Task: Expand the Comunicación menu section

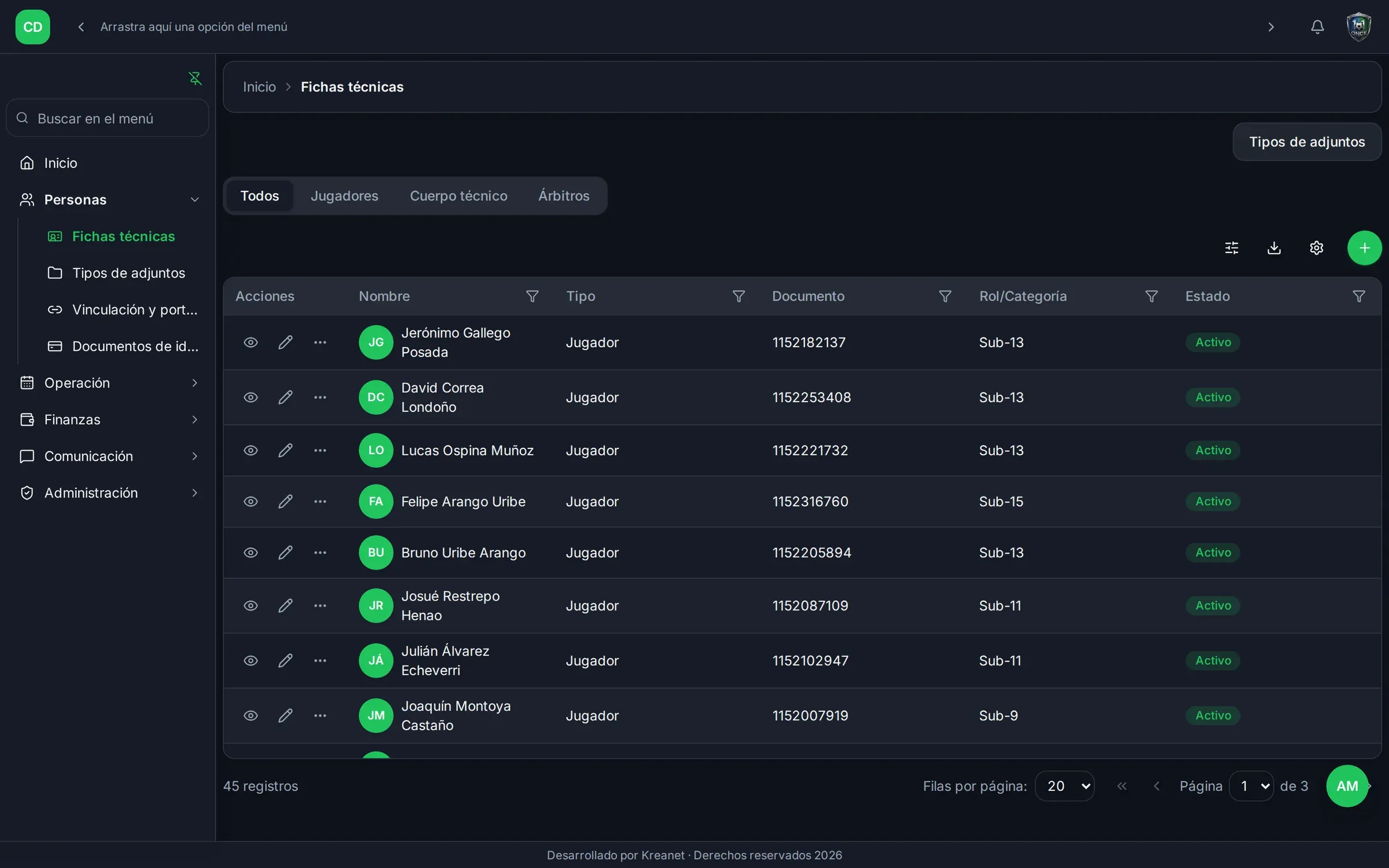Action: click(109, 457)
